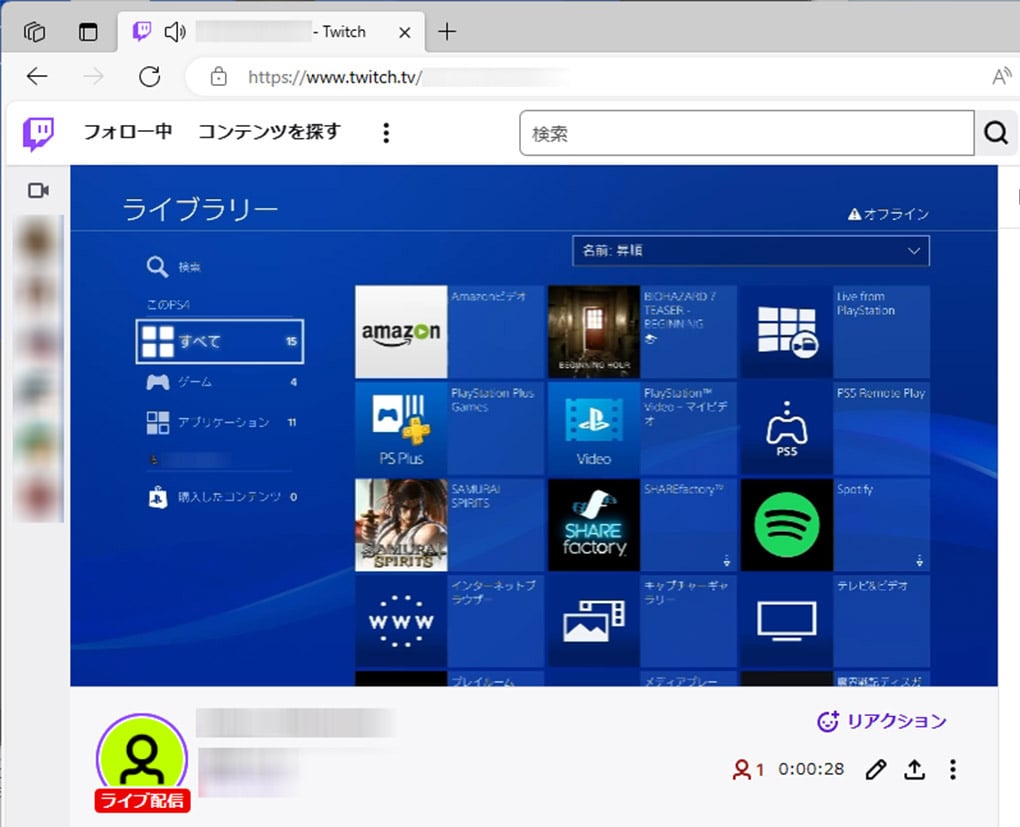Select ゲーム category in library
This screenshot has height=827, width=1020.
coord(221,382)
